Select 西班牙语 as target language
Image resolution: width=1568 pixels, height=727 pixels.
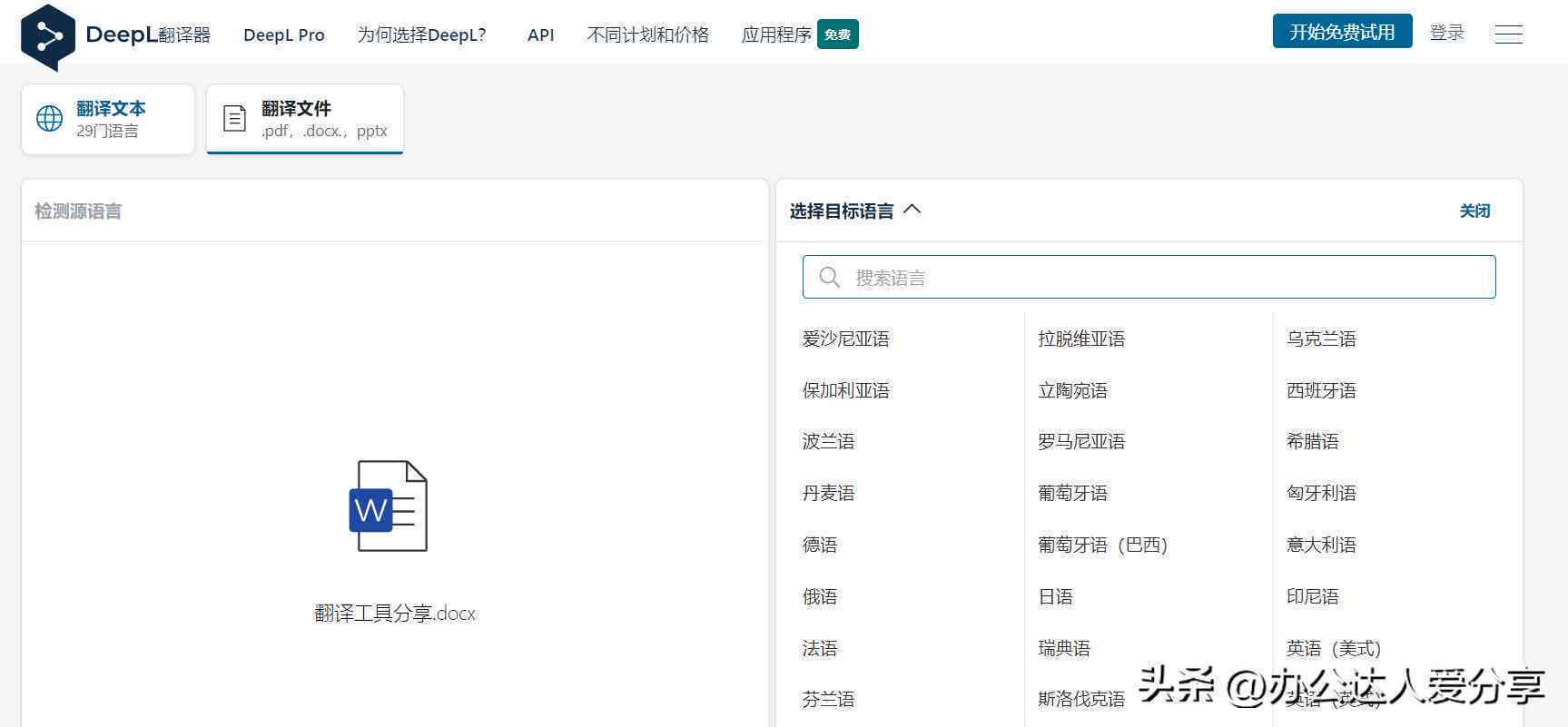click(x=1321, y=390)
